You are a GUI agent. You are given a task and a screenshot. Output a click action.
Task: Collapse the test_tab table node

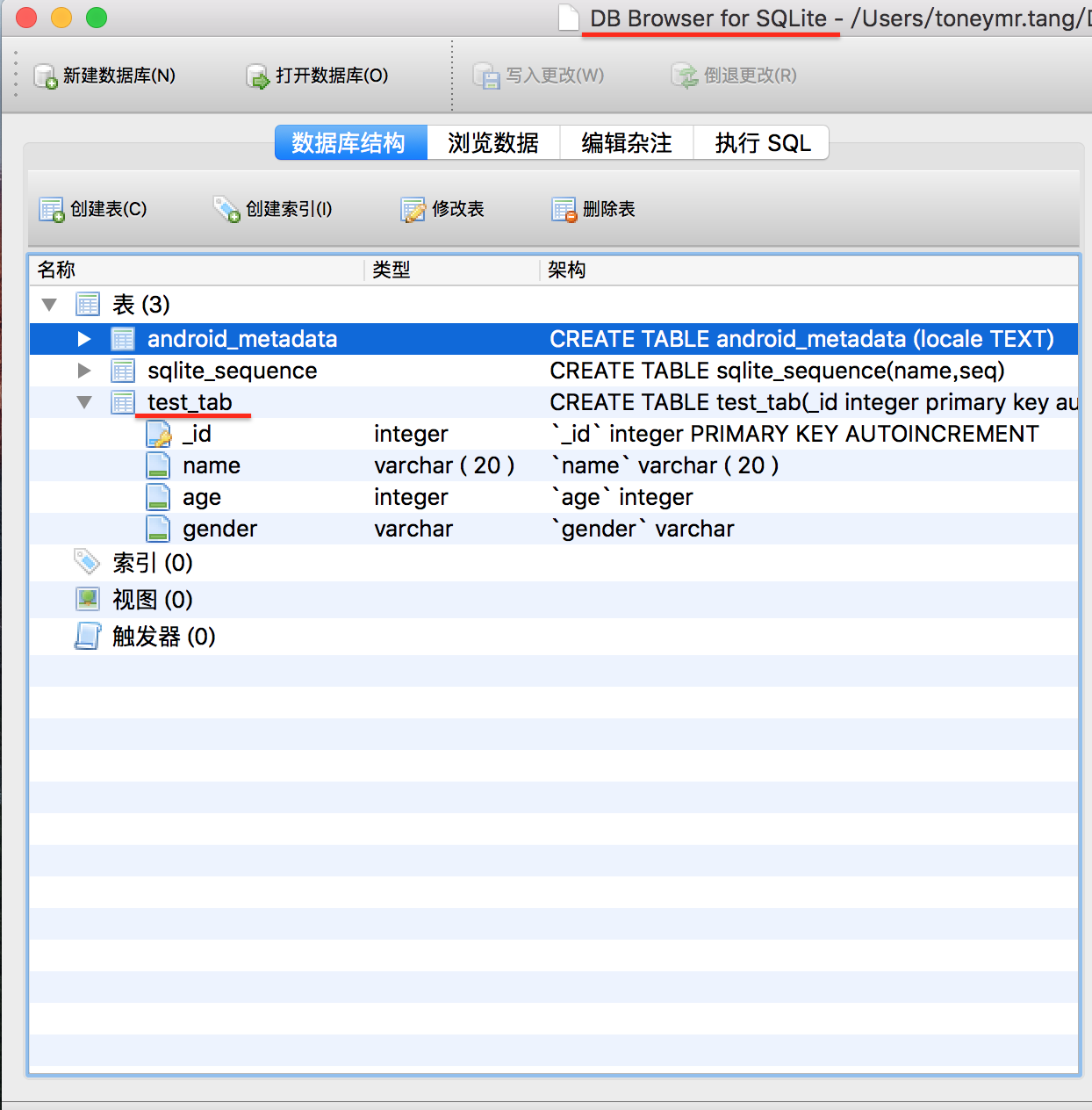point(83,401)
